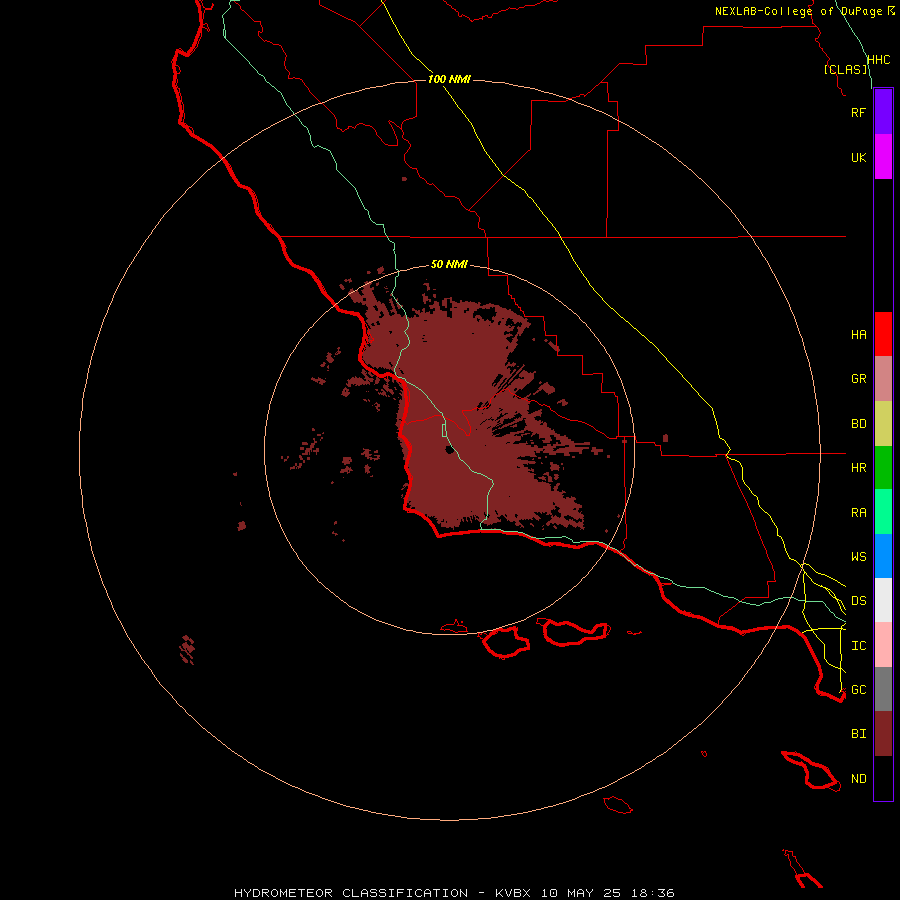Click the HA red color swatch
This screenshot has width=900, height=900.
coord(883,334)
